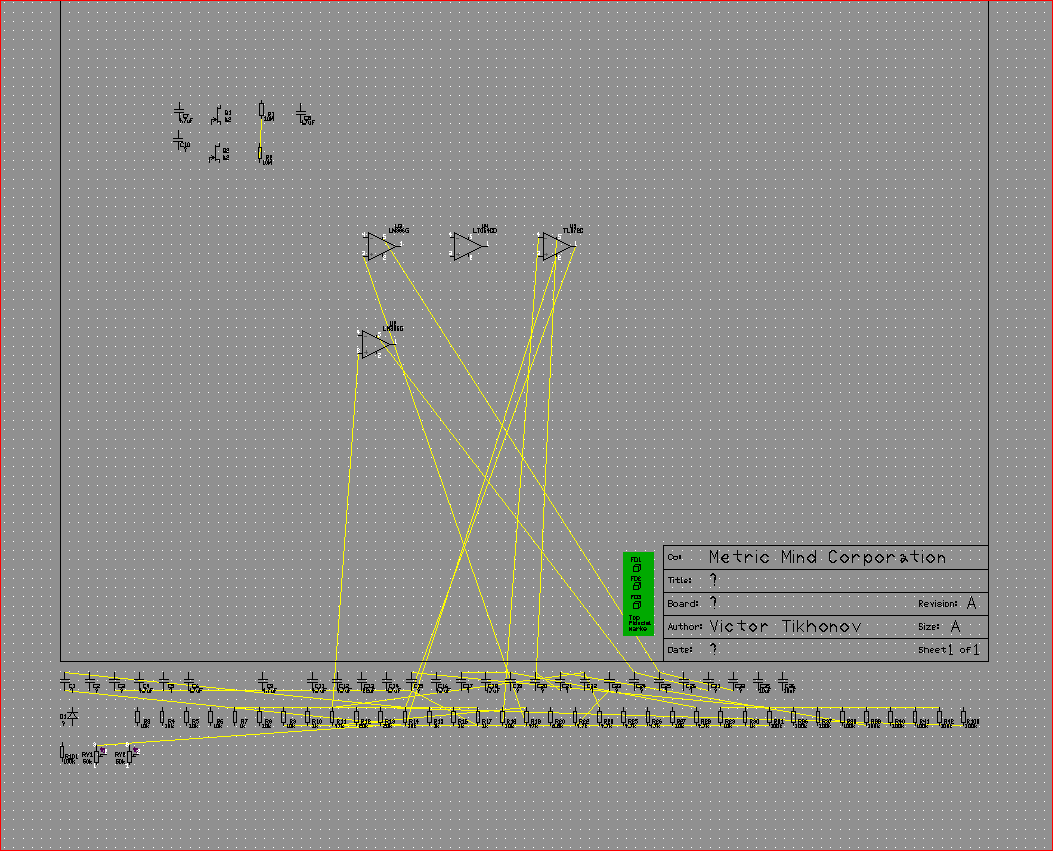The image size is (1053, 851).
Task: Select the TL-labeled op-amp on the right
Action: pyautogui.click(x=555, y=246)
